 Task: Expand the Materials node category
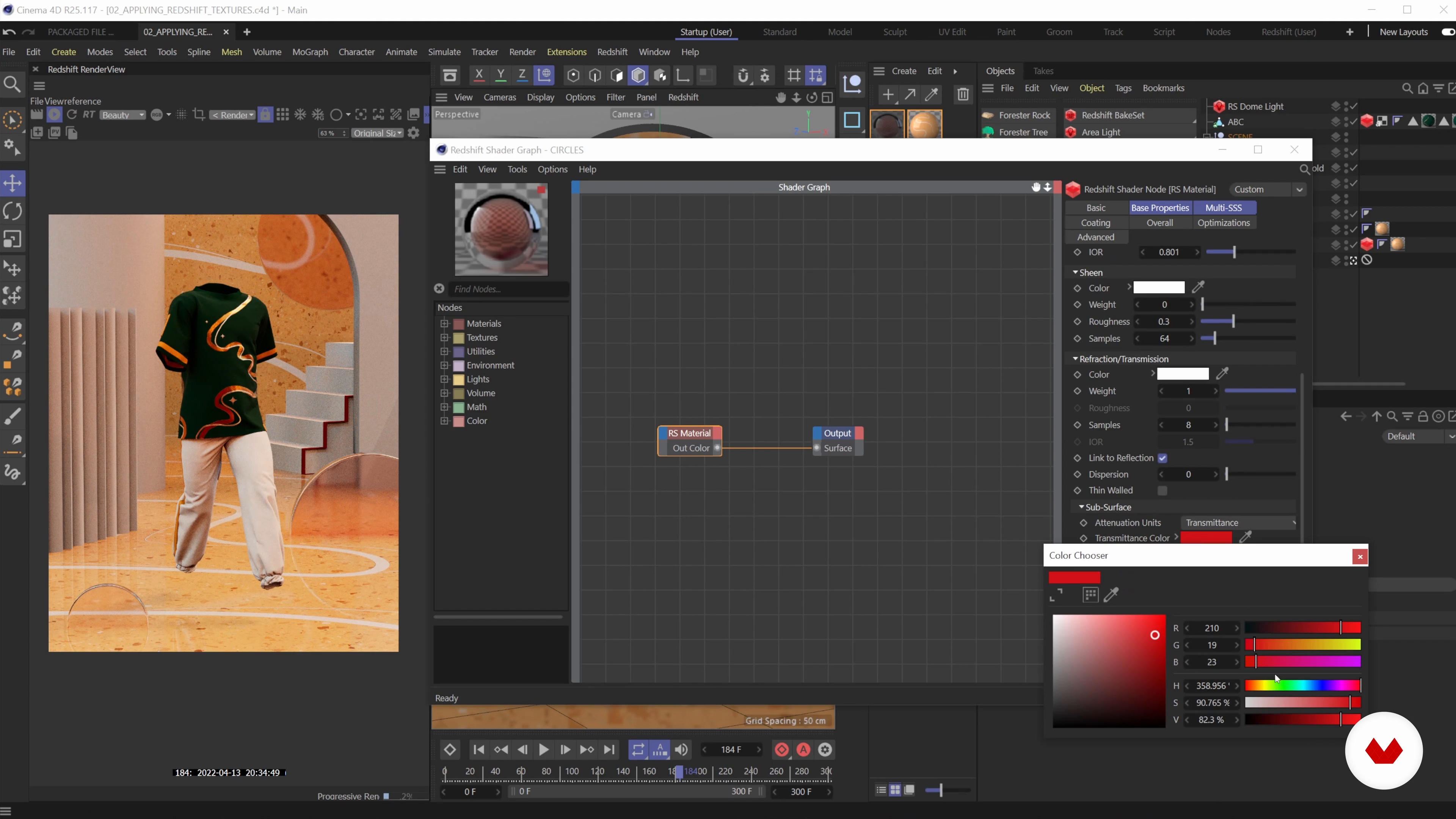coord(444,324)
